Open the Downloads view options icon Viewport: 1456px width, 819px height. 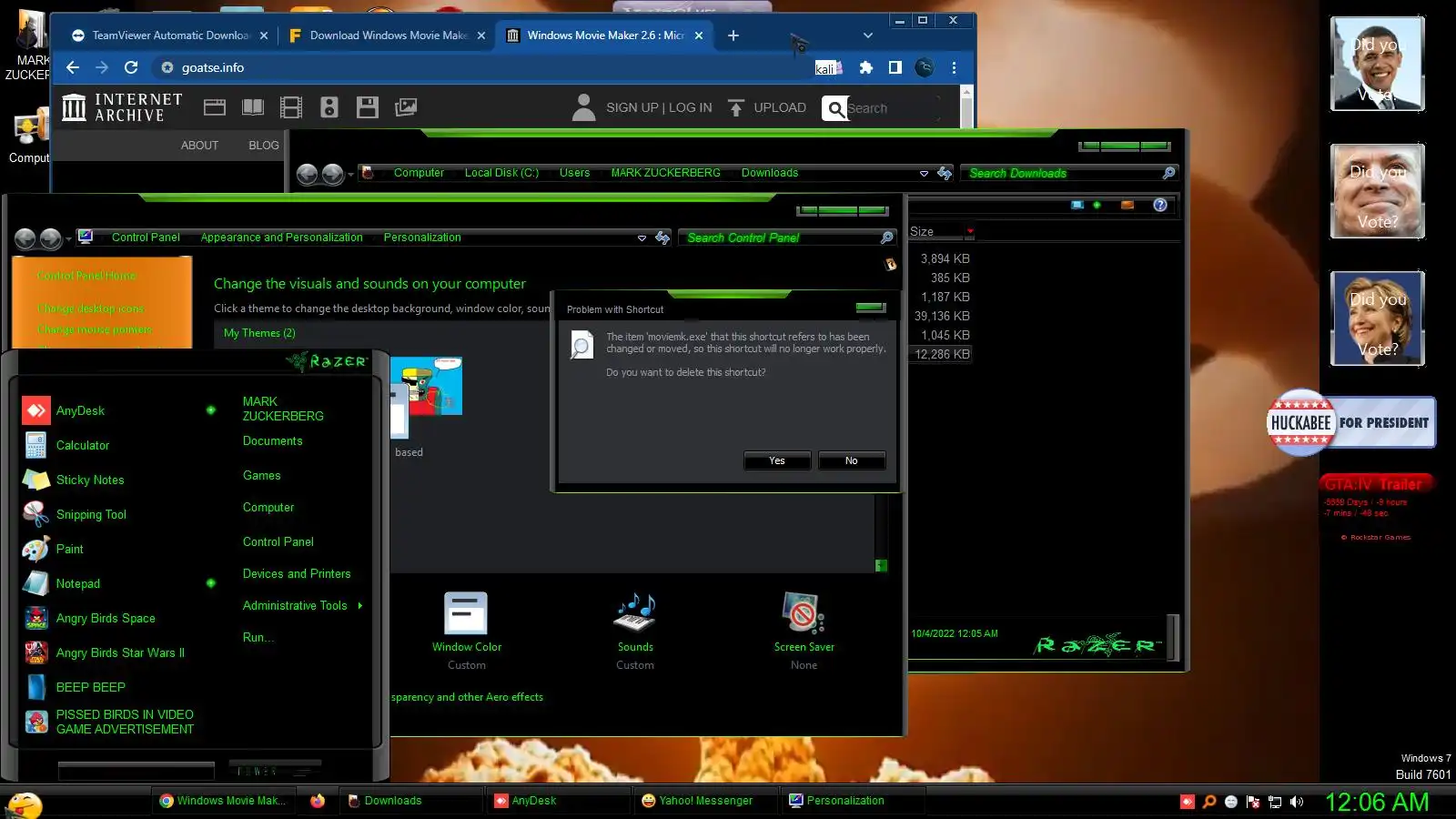(1078, 205)
